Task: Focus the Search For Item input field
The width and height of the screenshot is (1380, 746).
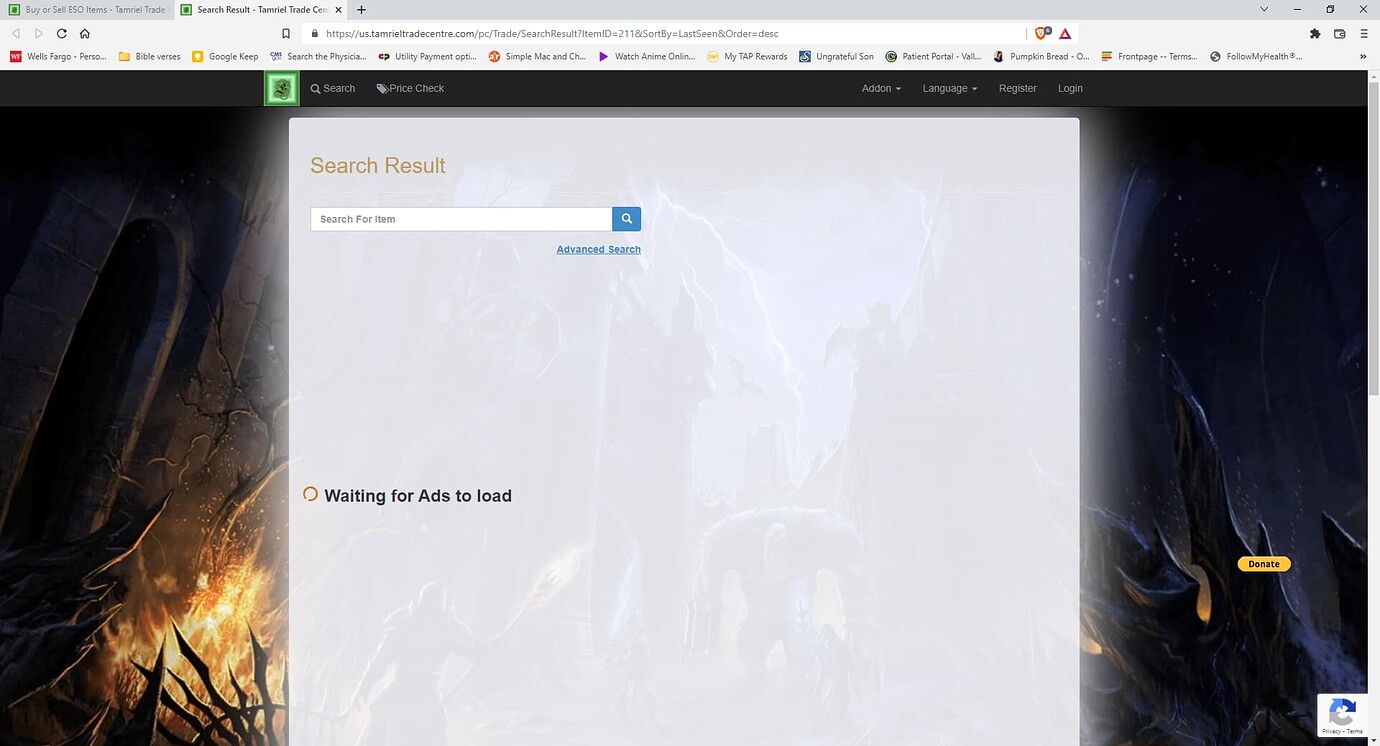Action: point(461,219)
